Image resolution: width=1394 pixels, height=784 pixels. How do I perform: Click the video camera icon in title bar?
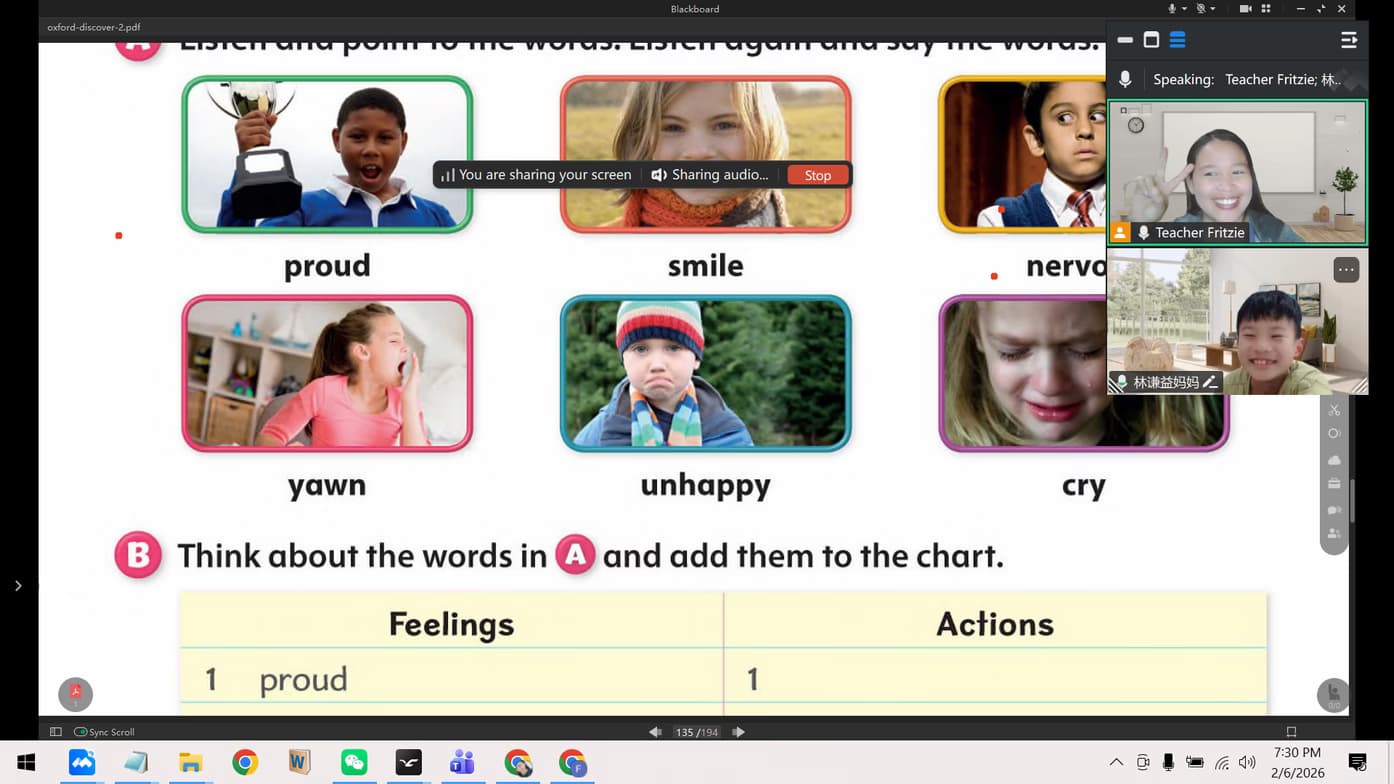[x=1245, y=9]
